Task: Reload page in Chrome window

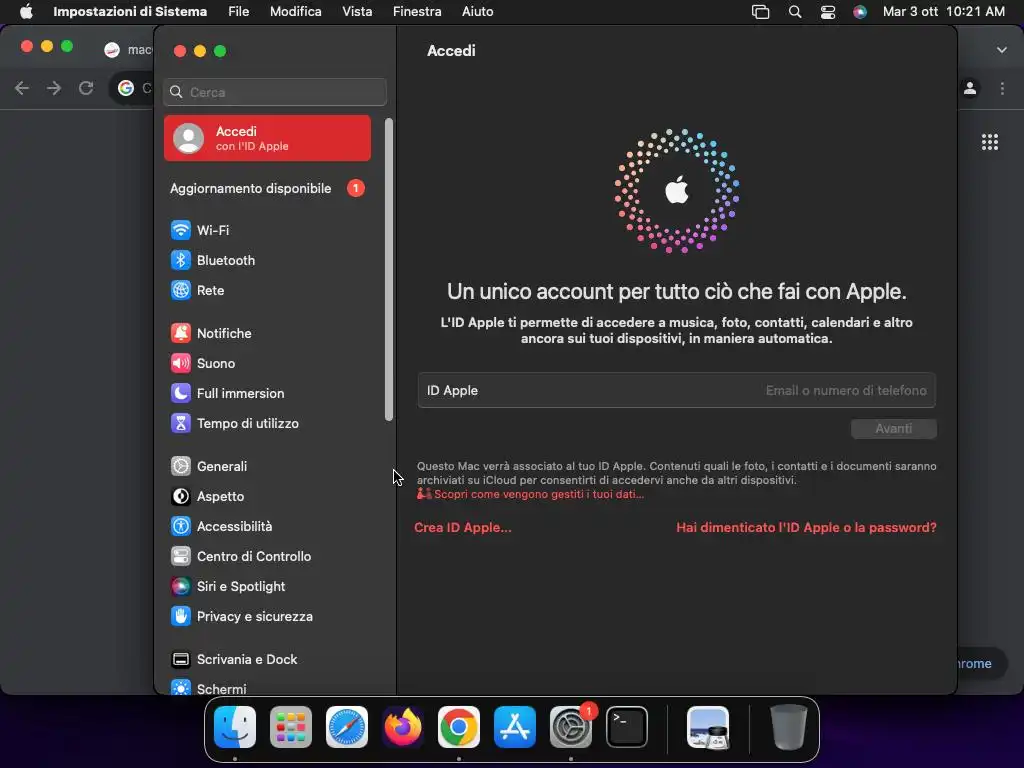Action: [86, 88]
